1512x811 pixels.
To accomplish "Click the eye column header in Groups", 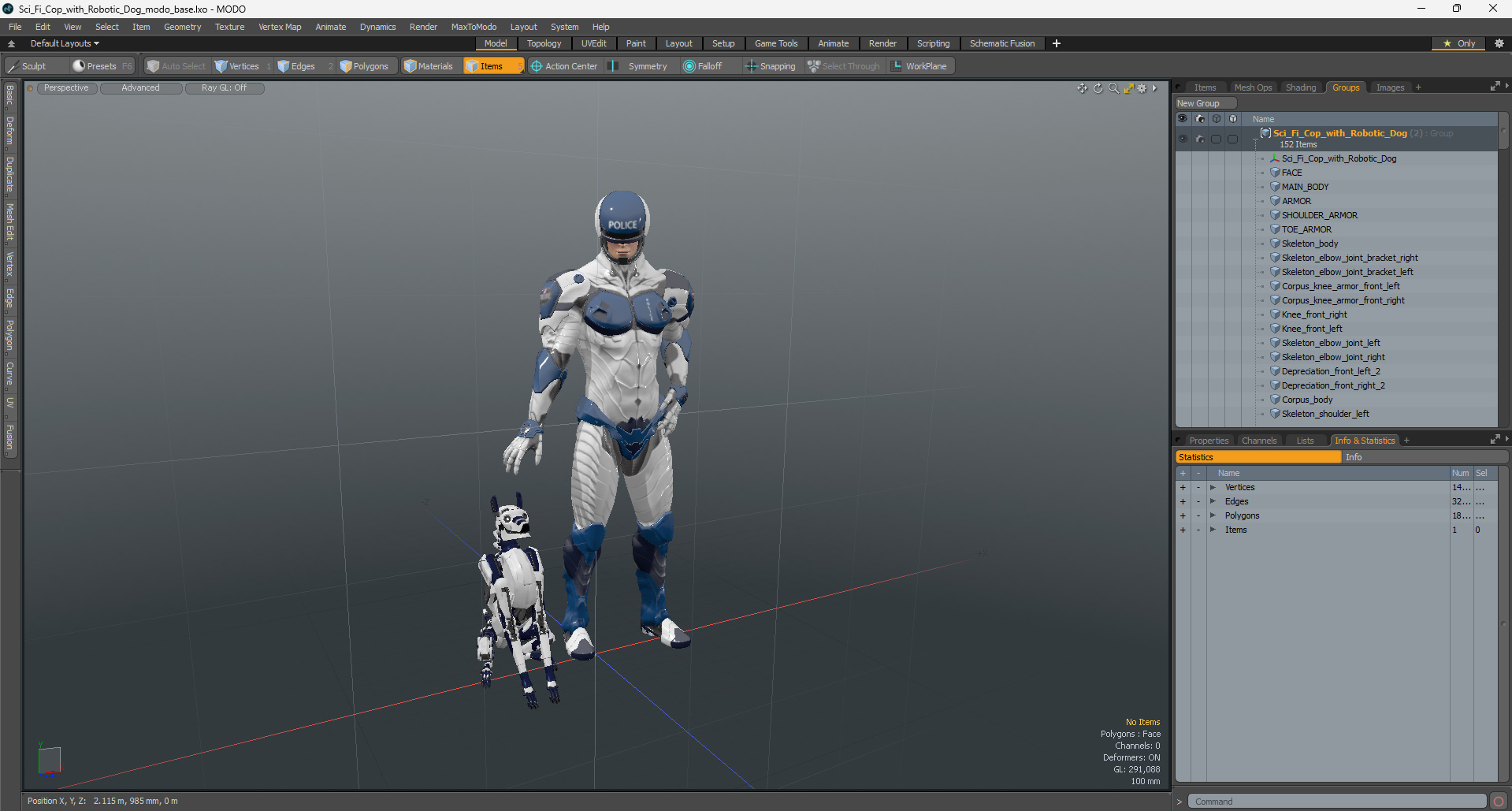I will click(1183, 119).
